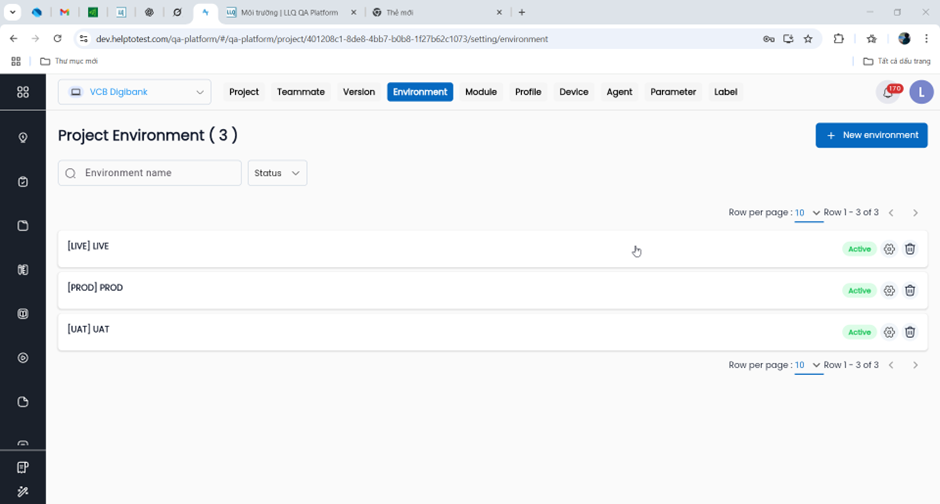Open the notifications bell
The image size is (940, 504).
887,92
